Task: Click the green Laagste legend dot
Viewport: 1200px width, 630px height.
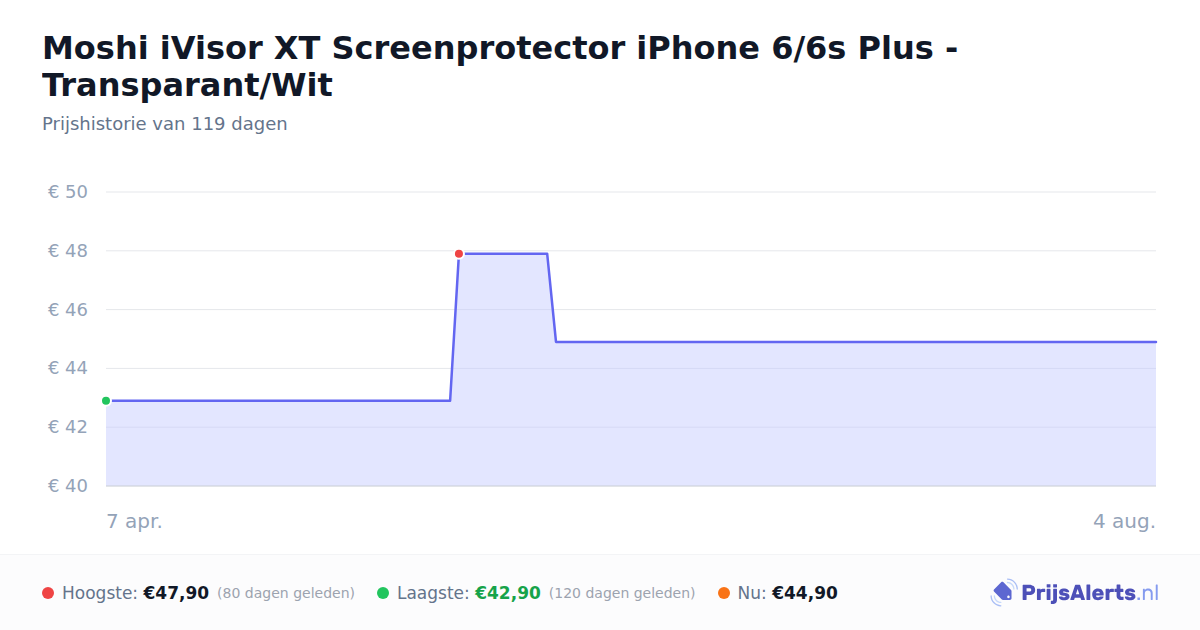Action: click(x=383, y=593)
